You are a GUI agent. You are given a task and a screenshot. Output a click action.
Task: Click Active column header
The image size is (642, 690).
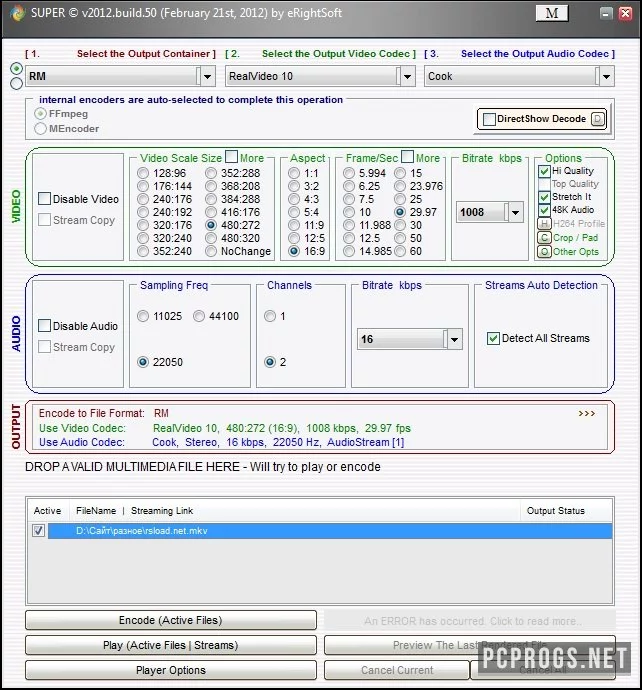click(48, 511)
